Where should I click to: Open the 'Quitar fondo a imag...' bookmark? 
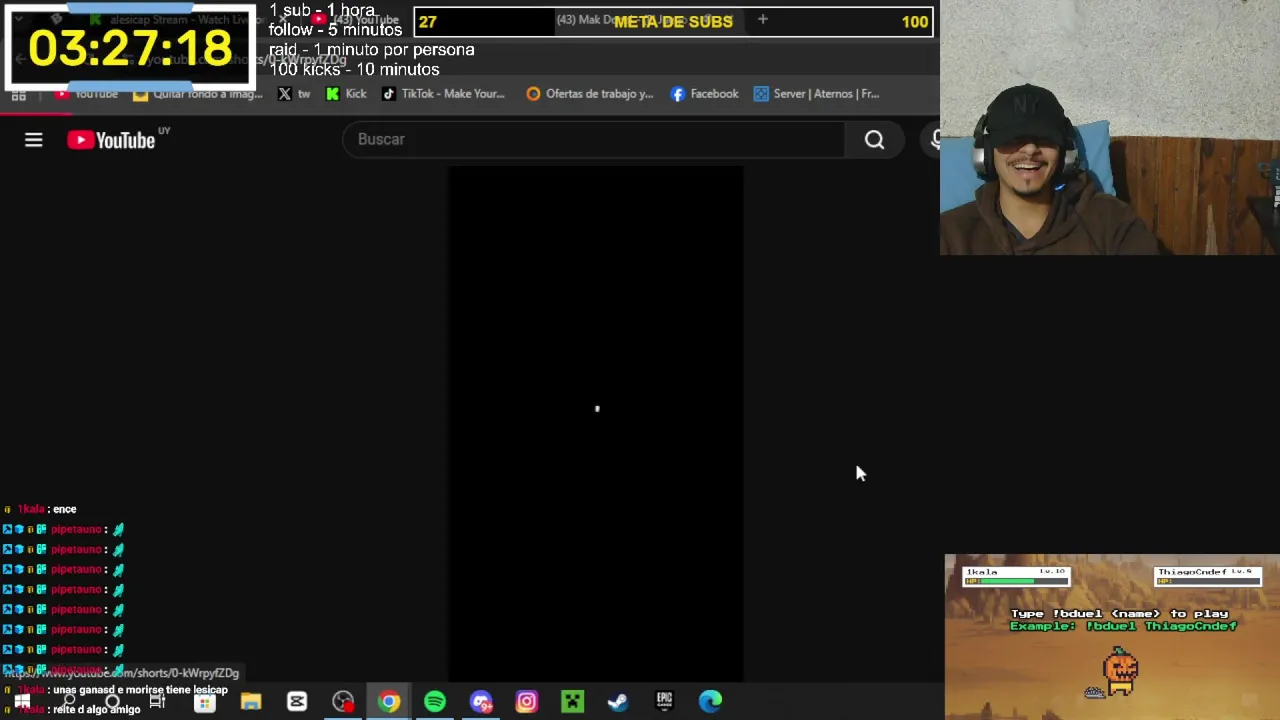tap(198, 94)
